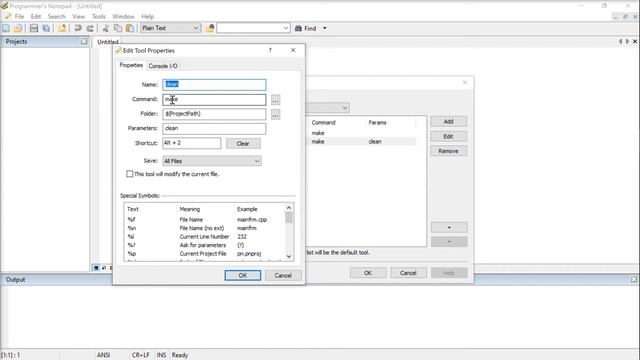Click the yellow Close document icon in the toolbar

pyautogui.click(x=62, y=28)
